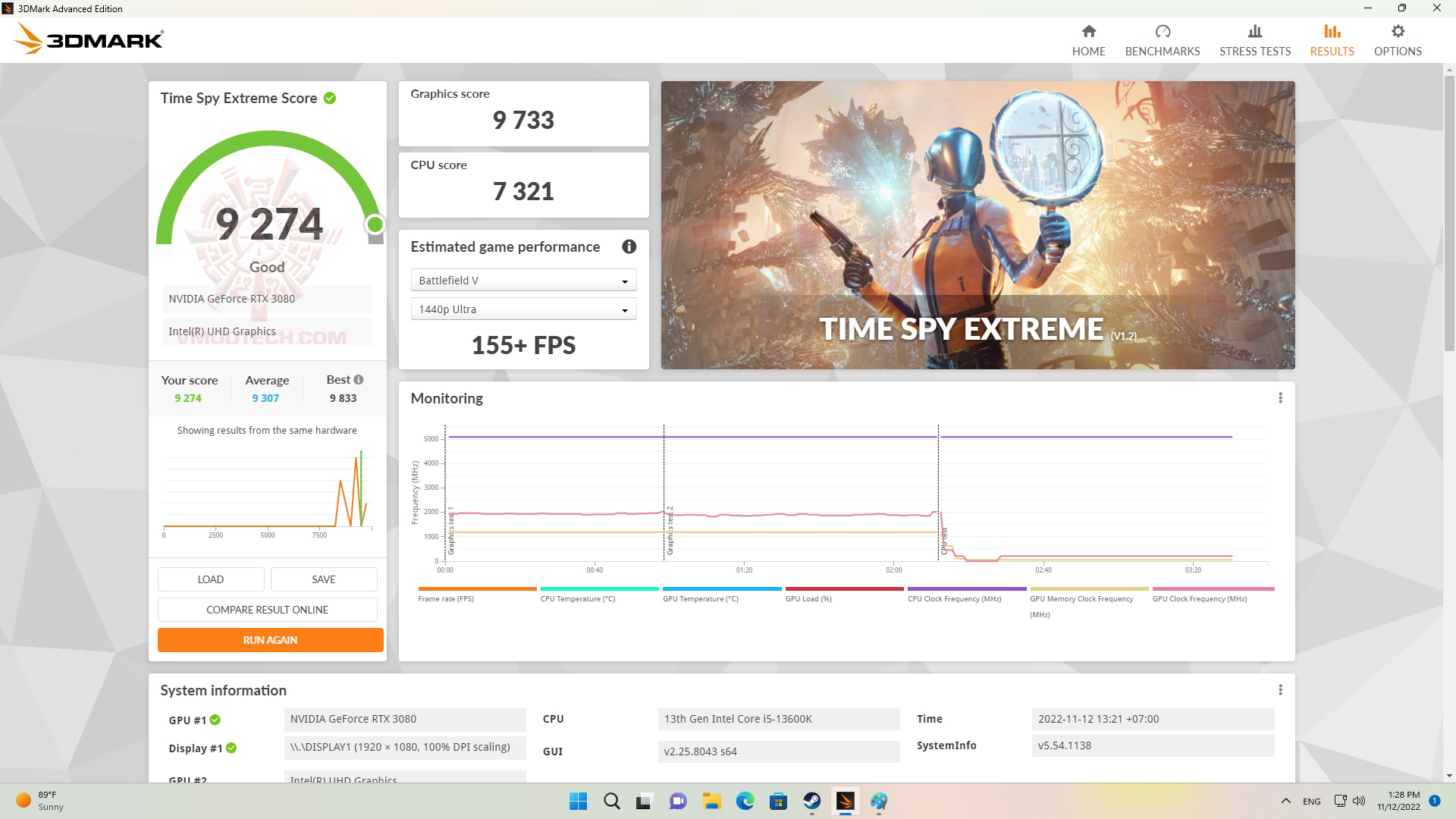Click Compare Result Online button

(x=267, y=610)
